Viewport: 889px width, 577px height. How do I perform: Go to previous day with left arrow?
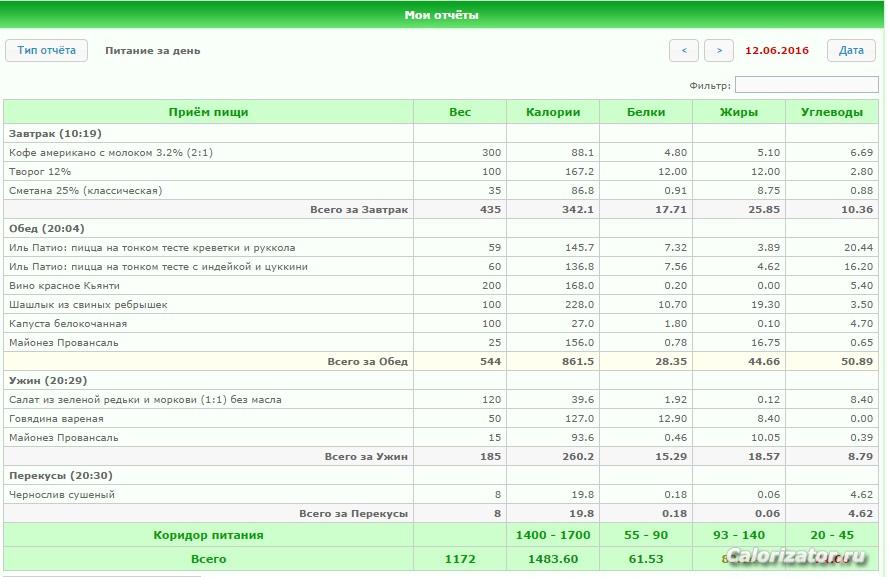683,50
